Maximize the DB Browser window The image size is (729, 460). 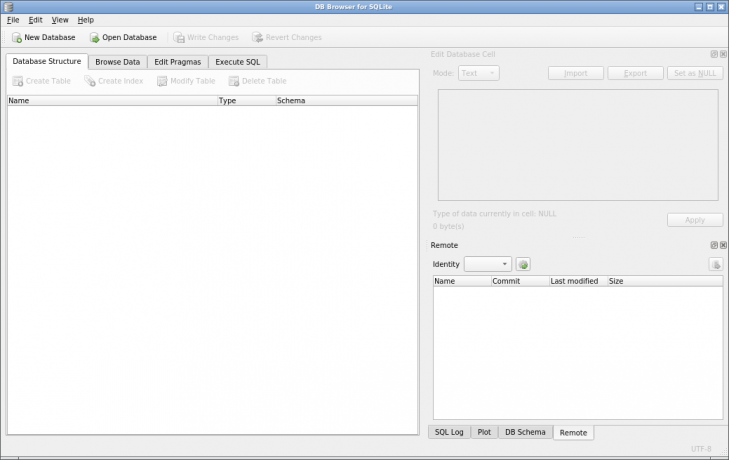pos(710,7)
